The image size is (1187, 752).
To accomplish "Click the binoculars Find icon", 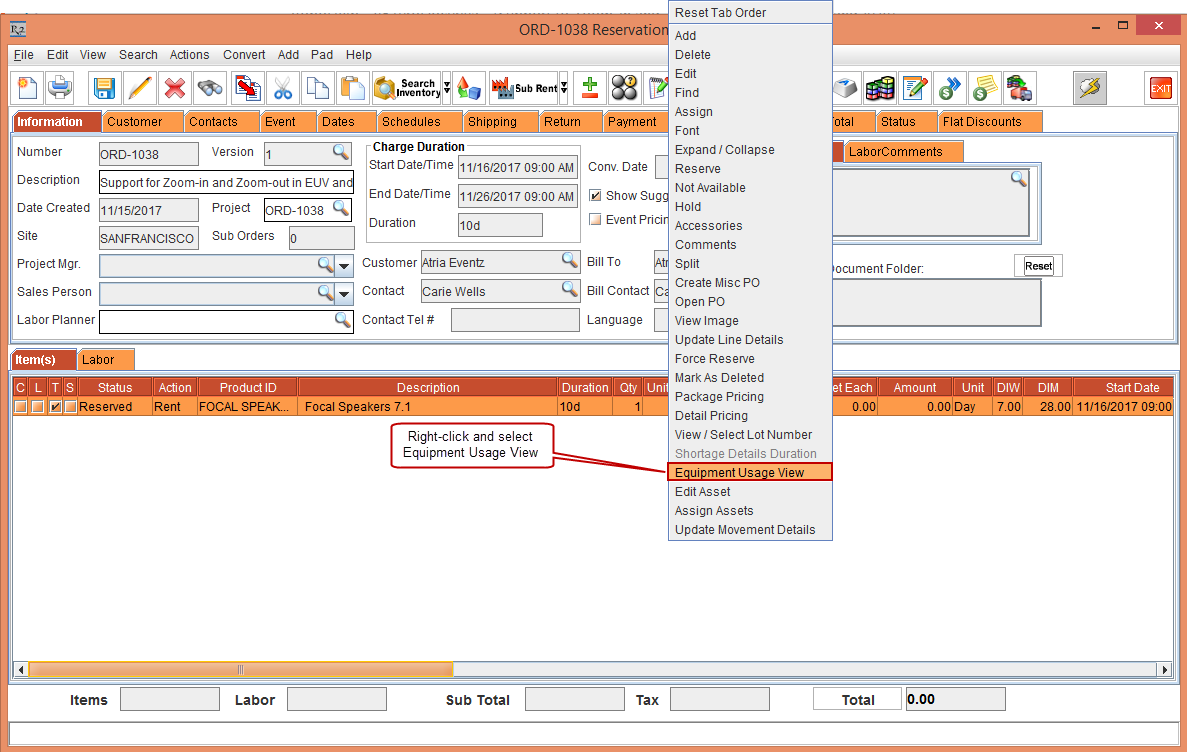I will pyautogui.click(x=210, y=88).
